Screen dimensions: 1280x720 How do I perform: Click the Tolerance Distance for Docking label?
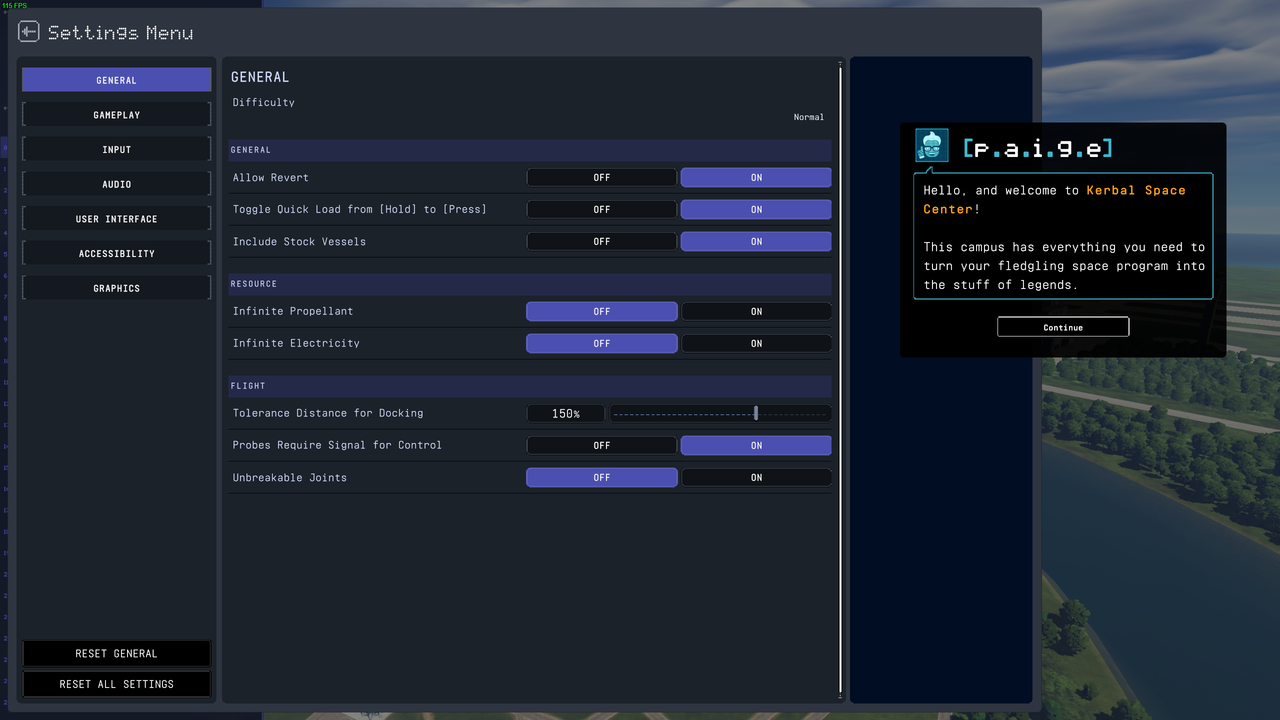pyautogui.click(x=328, y=413)
